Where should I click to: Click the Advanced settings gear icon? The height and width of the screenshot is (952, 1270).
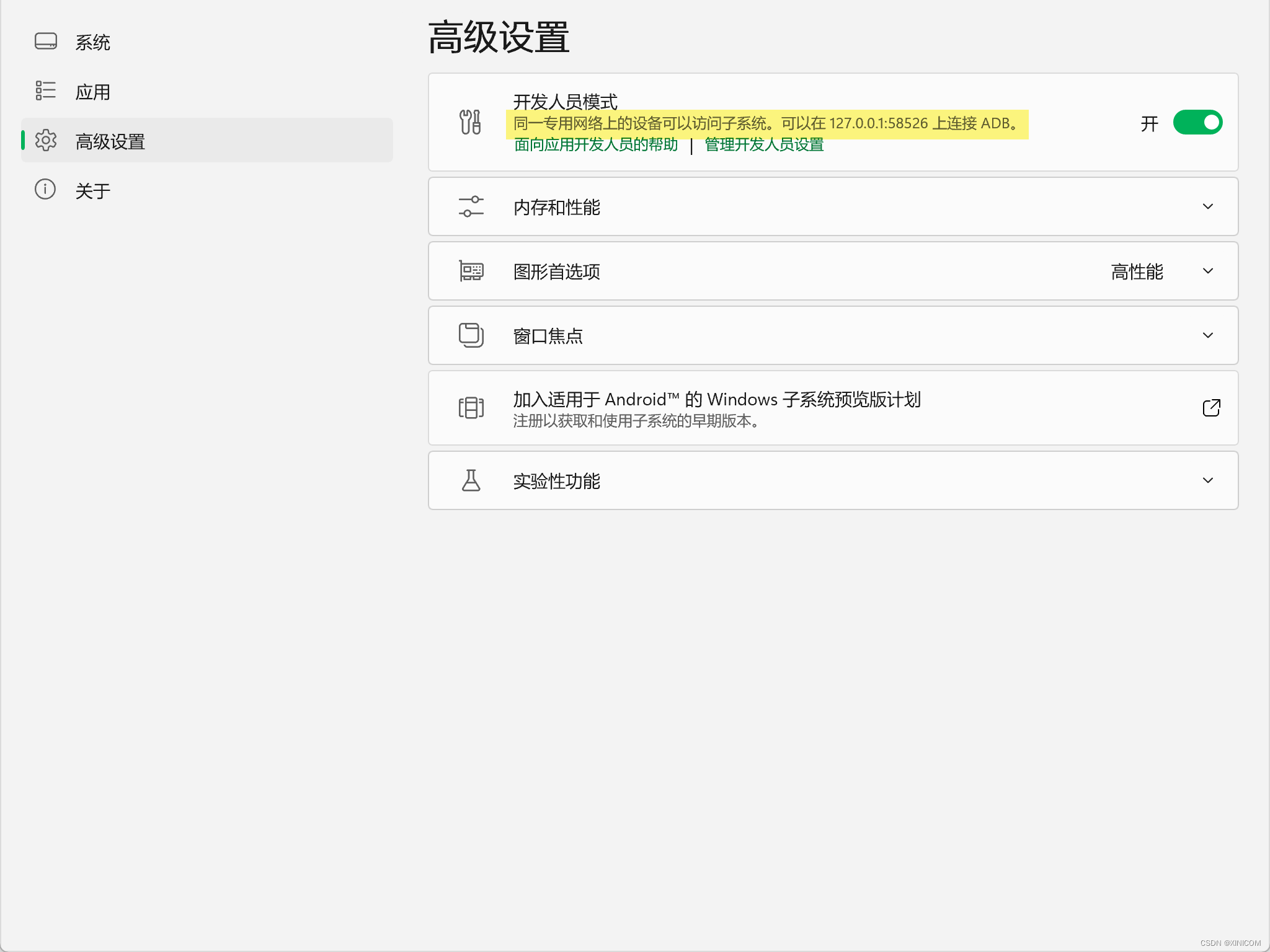46,141
